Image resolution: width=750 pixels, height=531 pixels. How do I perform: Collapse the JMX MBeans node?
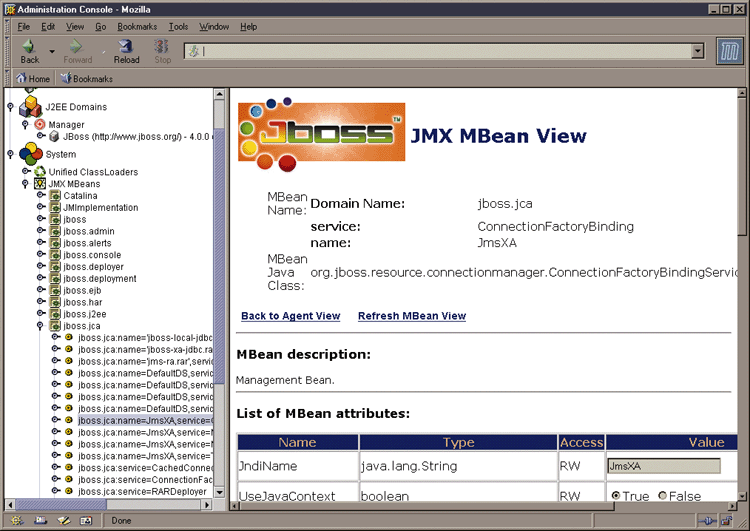point(25,184)
